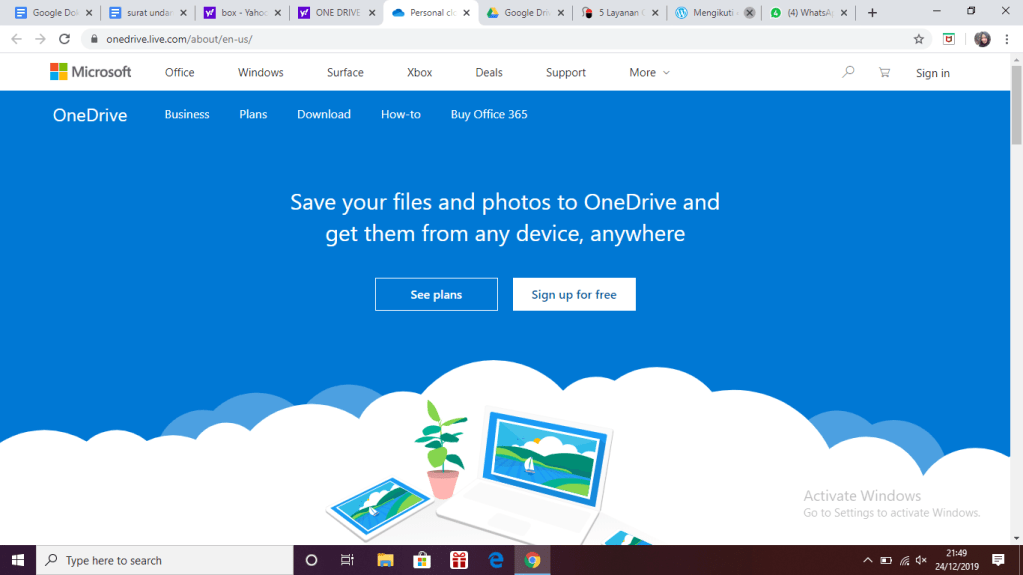Show hidden system tray icons
The image size is (1023, 575).
coord(867,560)
